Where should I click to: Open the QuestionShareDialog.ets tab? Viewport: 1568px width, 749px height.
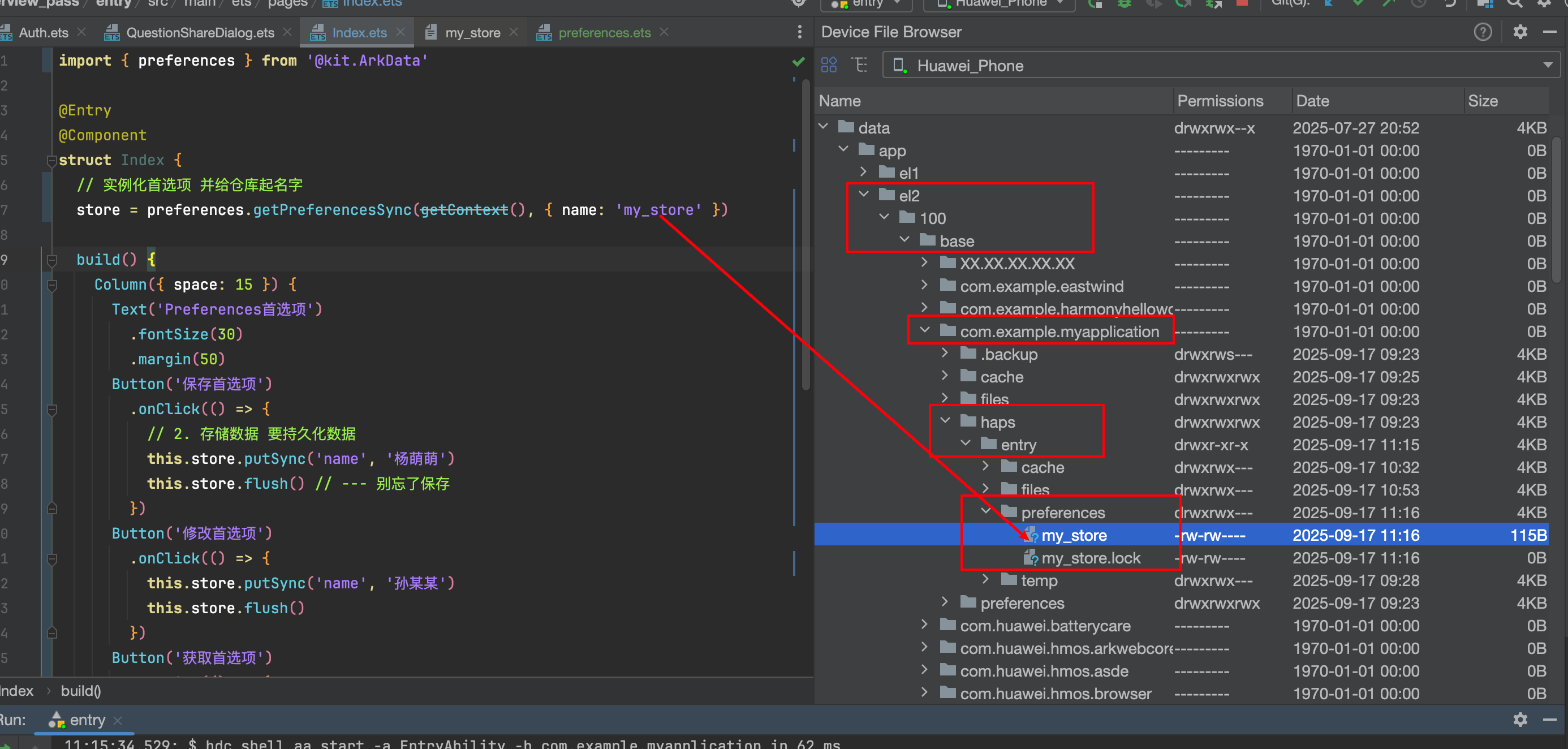[200, 32]
